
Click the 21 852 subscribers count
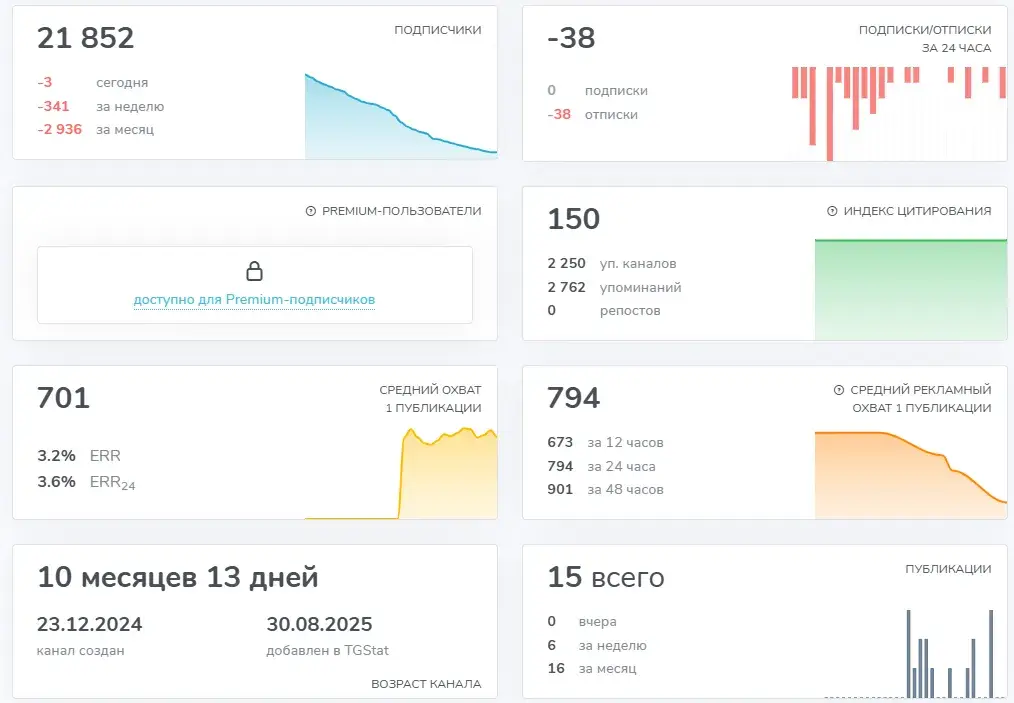click(85, 38)
